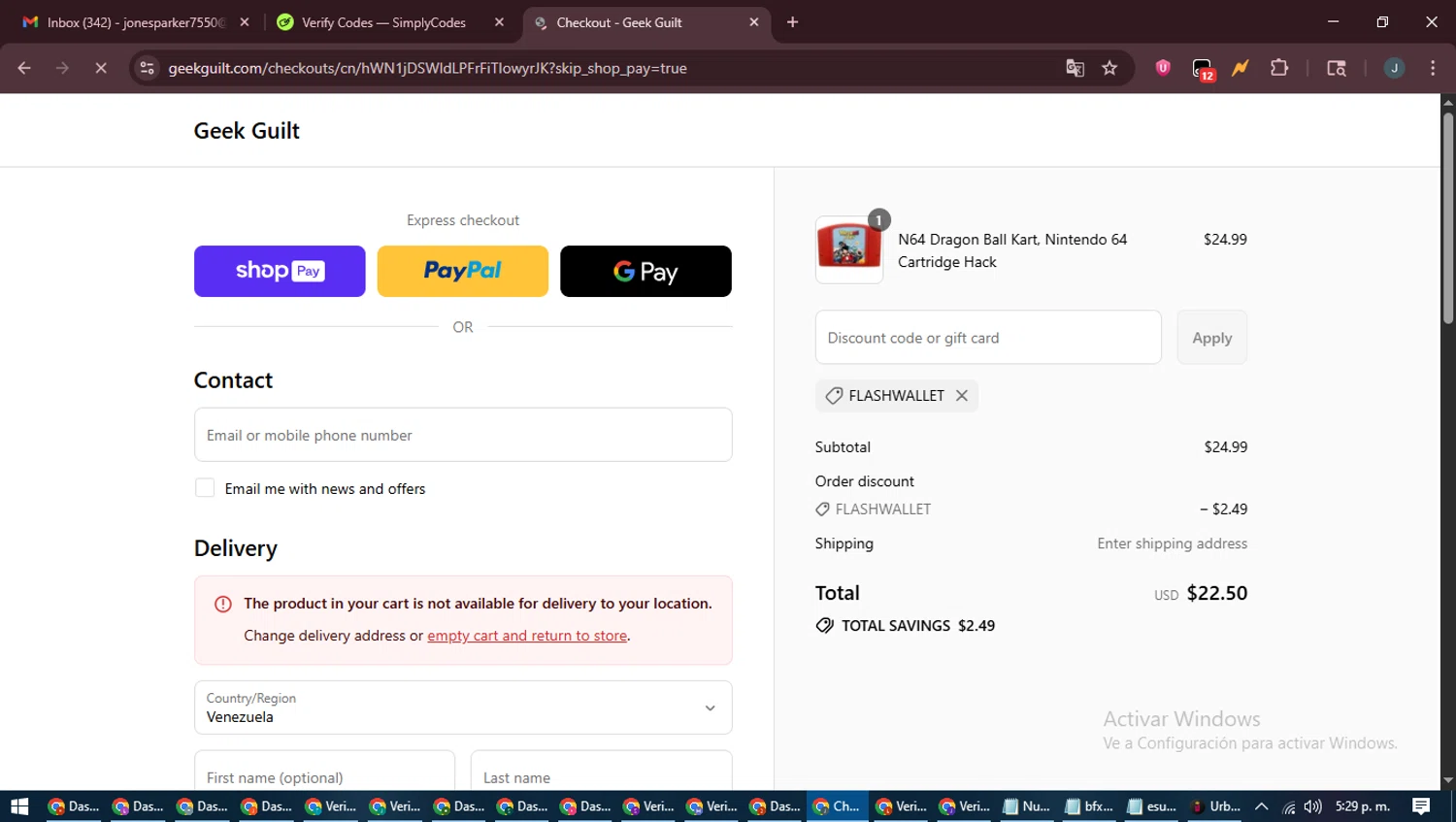Open the active Ch... Chrome taskbar item
The width and height of the screenshot is (1456, 822).
837,806
